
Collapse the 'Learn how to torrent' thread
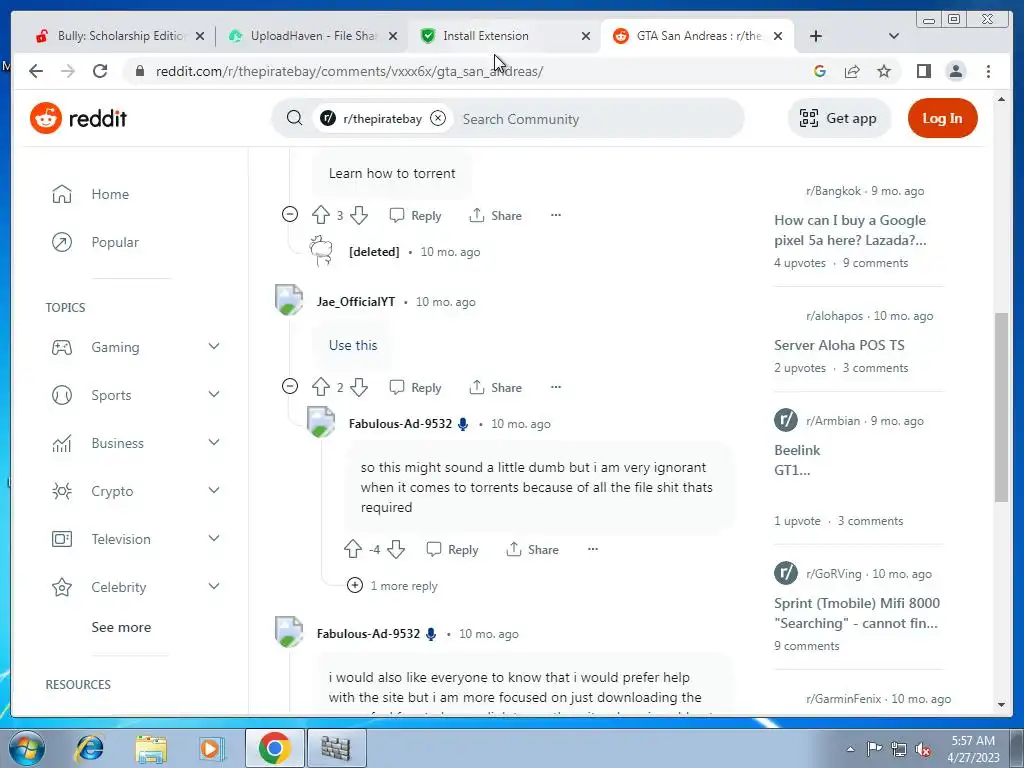290,214
